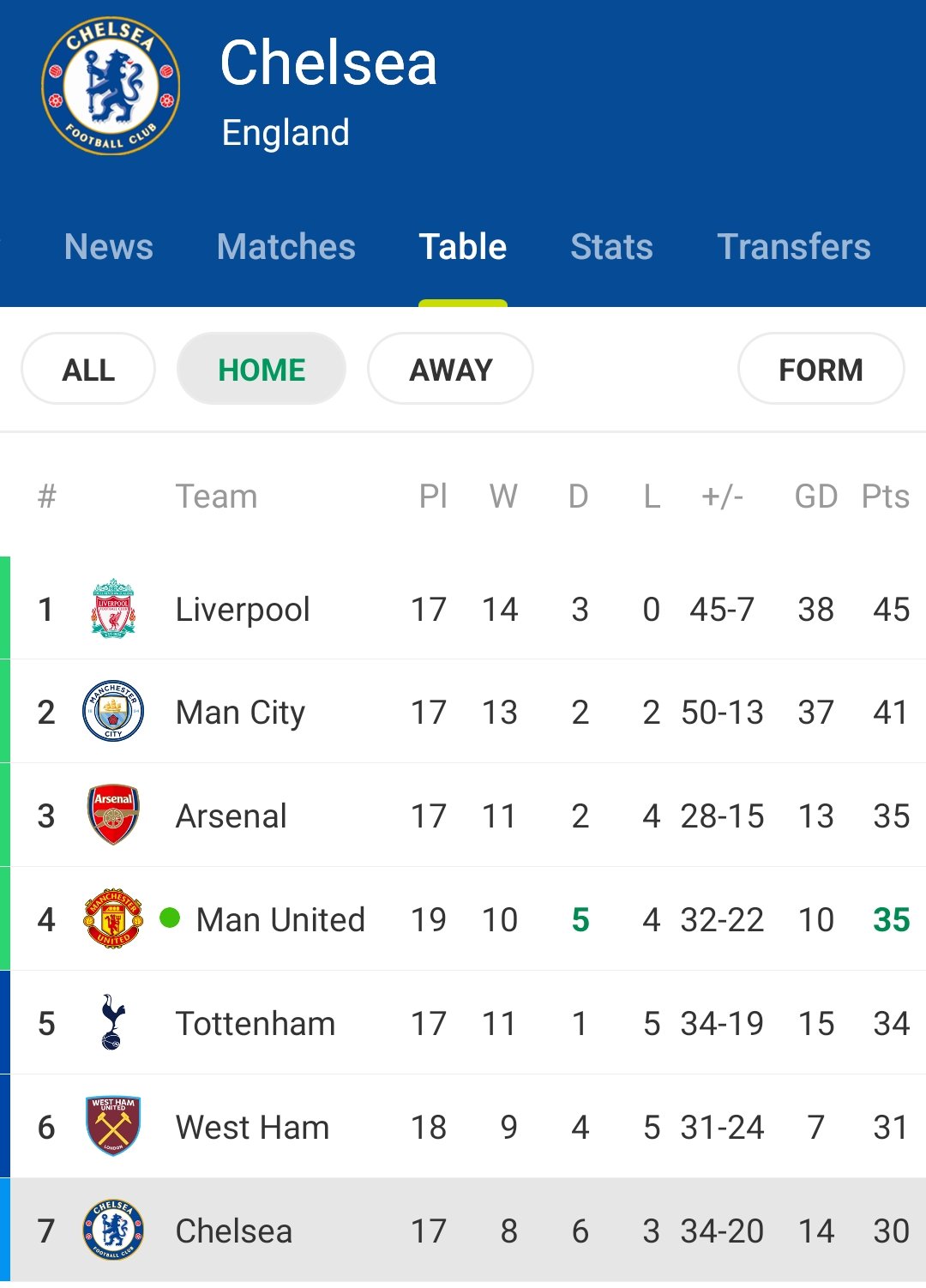
Task: Tap the green live dot beside Man United
Action: (x=170, y=918)
